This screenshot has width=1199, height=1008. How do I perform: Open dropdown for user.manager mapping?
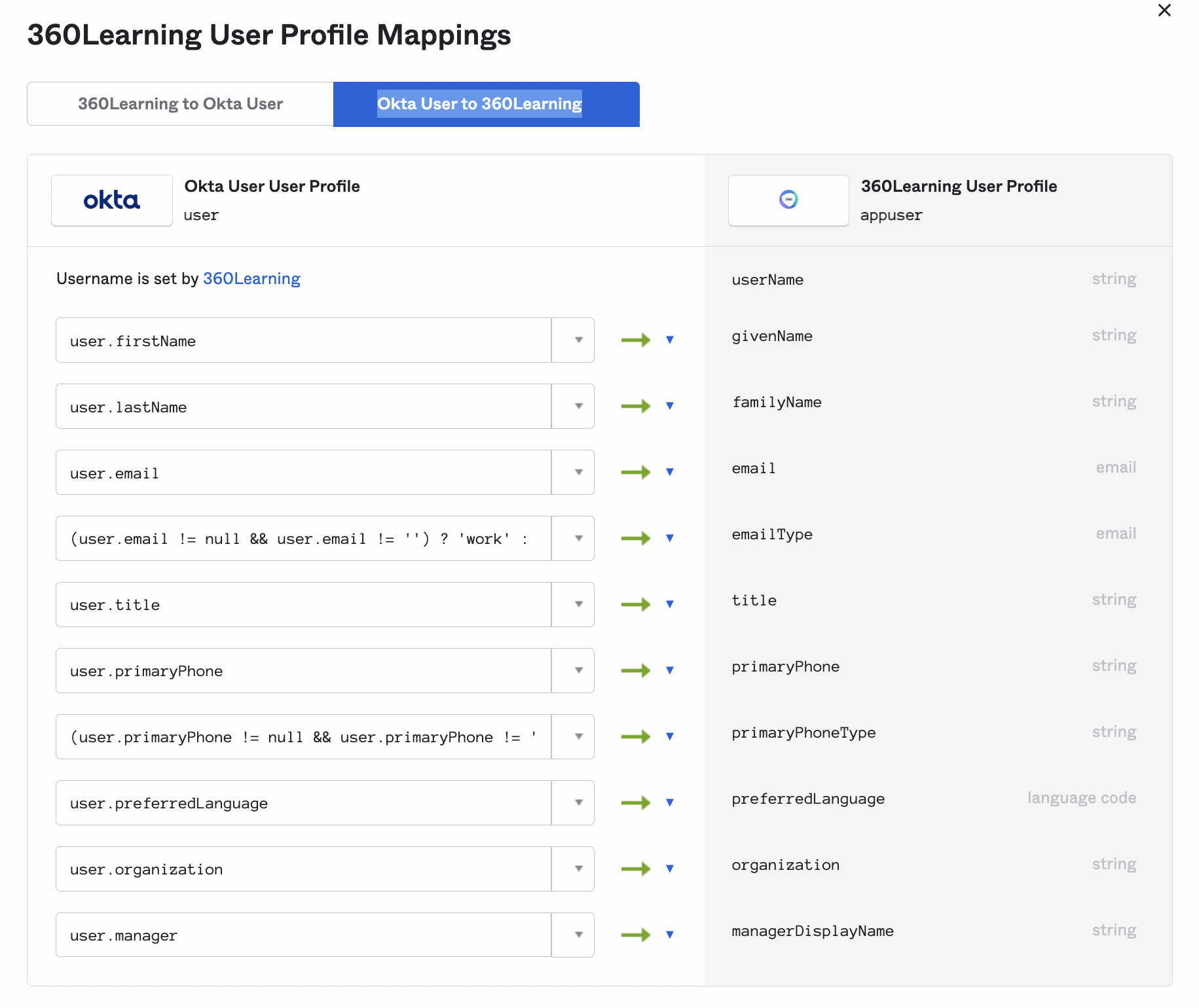click(x=573, y=935)
